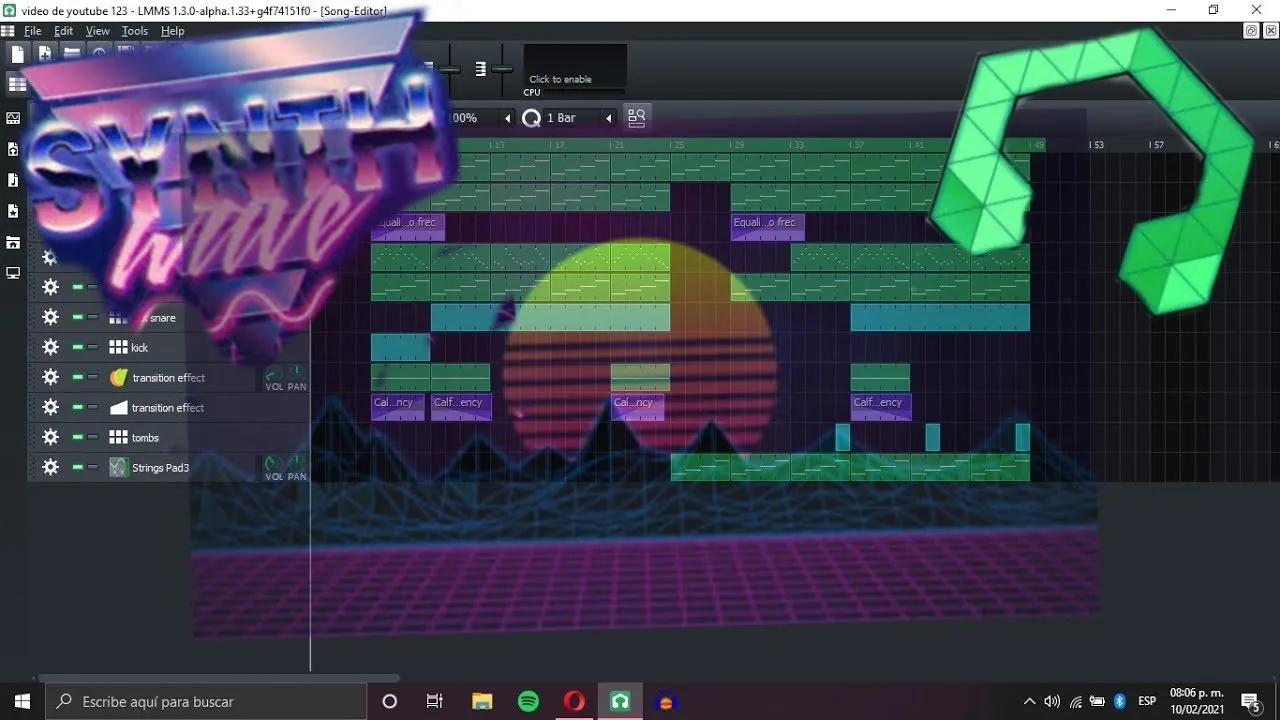Image resolution: width=1280 pixels, height=720 pixels.
Task: Click the Windows Start button
Action: coord(22,701)
